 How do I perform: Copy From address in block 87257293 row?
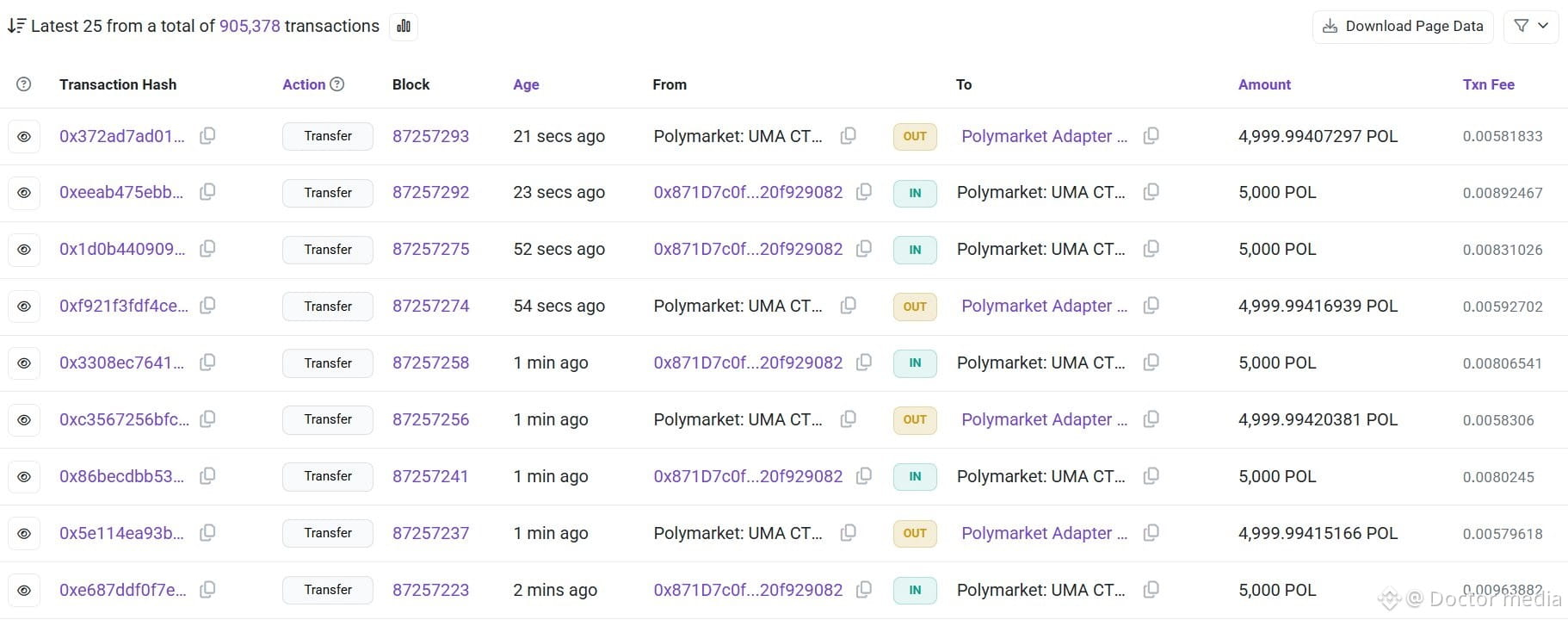[848, 136]
